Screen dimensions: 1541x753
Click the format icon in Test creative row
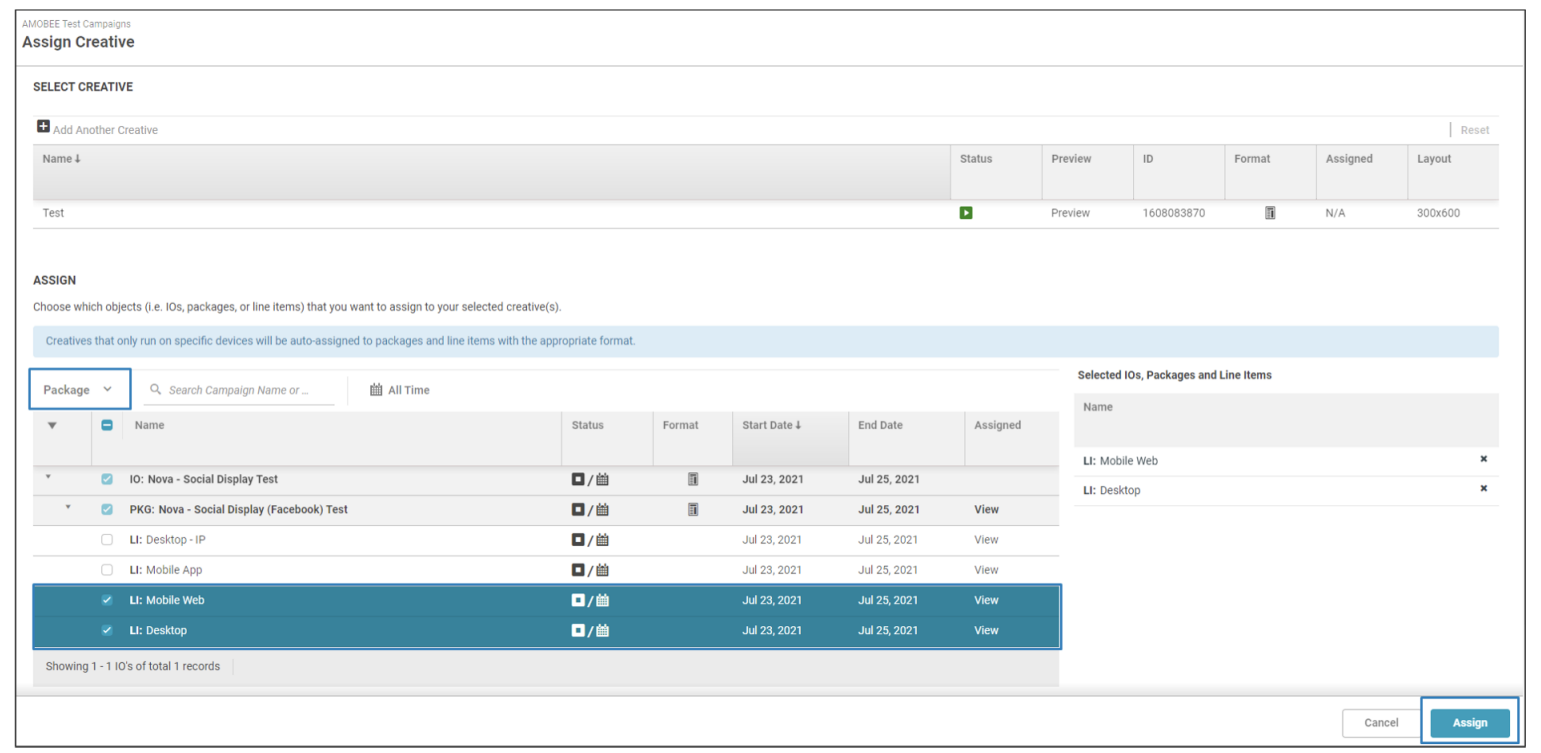pos(1269,213)
